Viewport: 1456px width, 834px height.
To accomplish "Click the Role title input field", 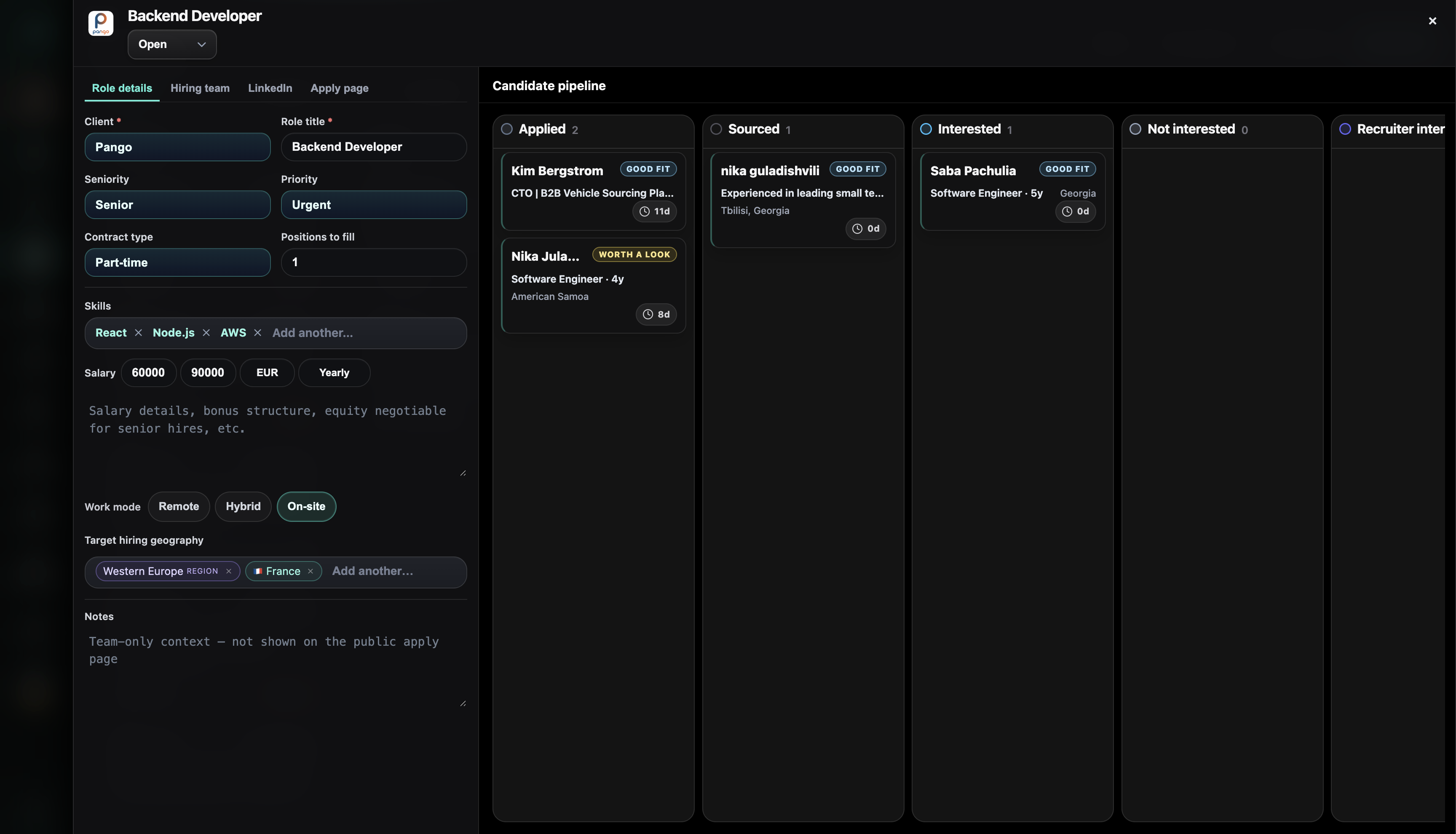I will [x=374, y=147].
